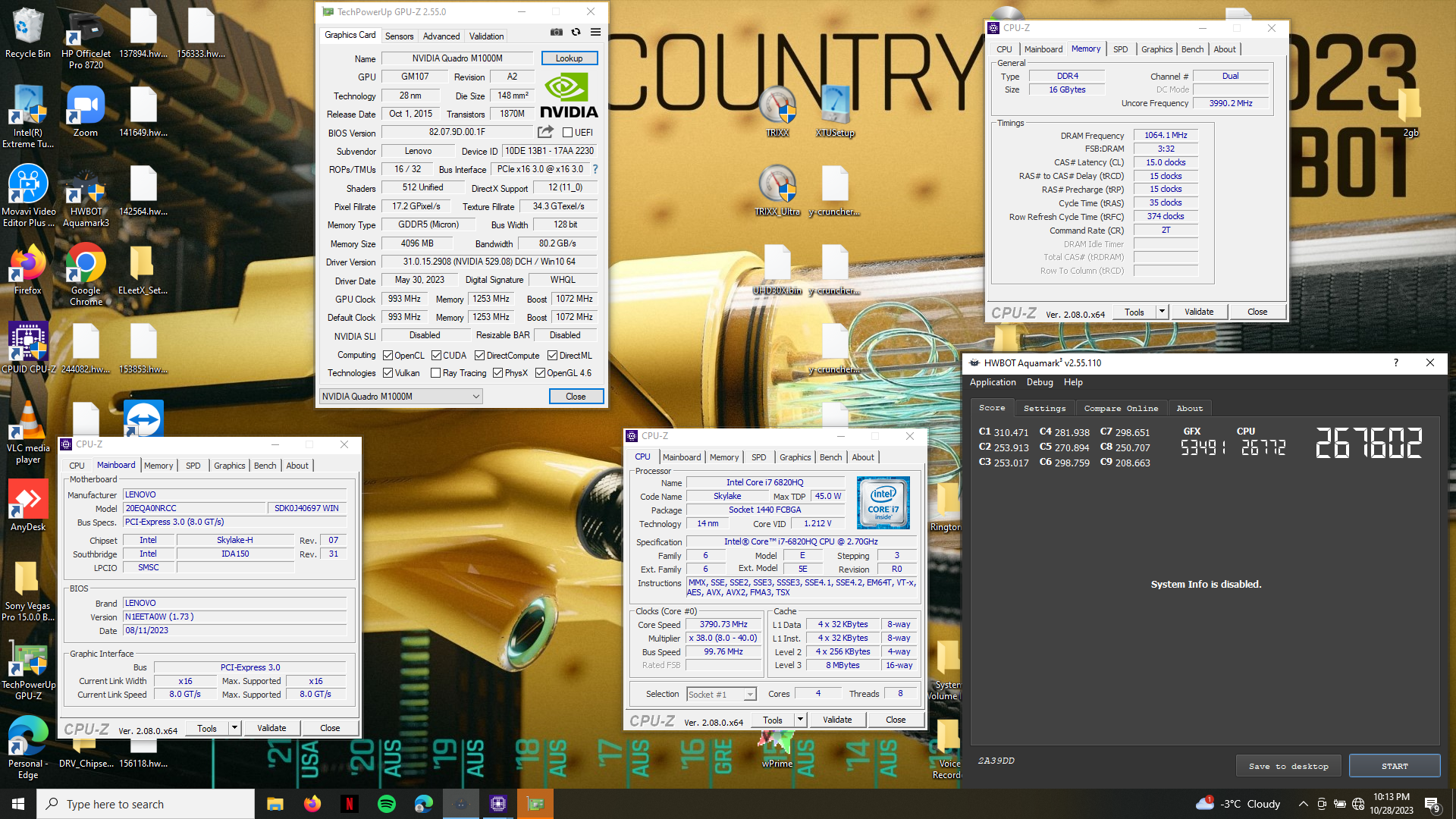The image size is (1456, 819).
Task: Open the Firefox desktop shortcut
Action: [28, 270]
